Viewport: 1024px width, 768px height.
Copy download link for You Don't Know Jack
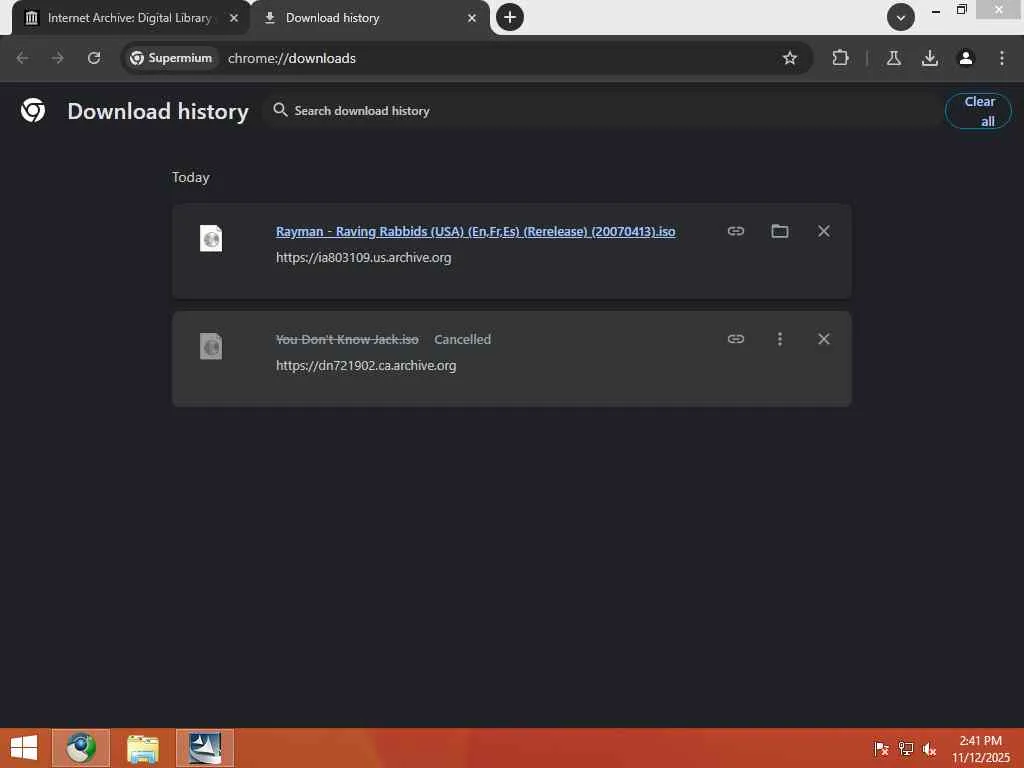(x=736, y=339)
